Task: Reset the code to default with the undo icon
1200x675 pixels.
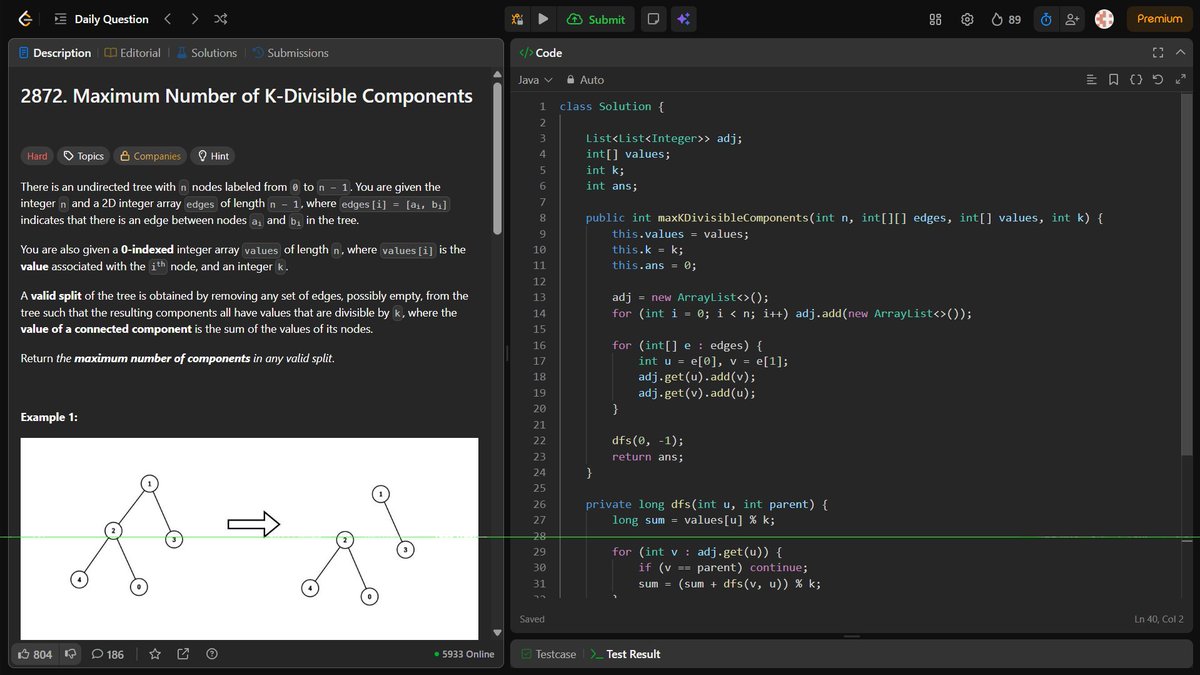Action: click(x=1158, y=79)
